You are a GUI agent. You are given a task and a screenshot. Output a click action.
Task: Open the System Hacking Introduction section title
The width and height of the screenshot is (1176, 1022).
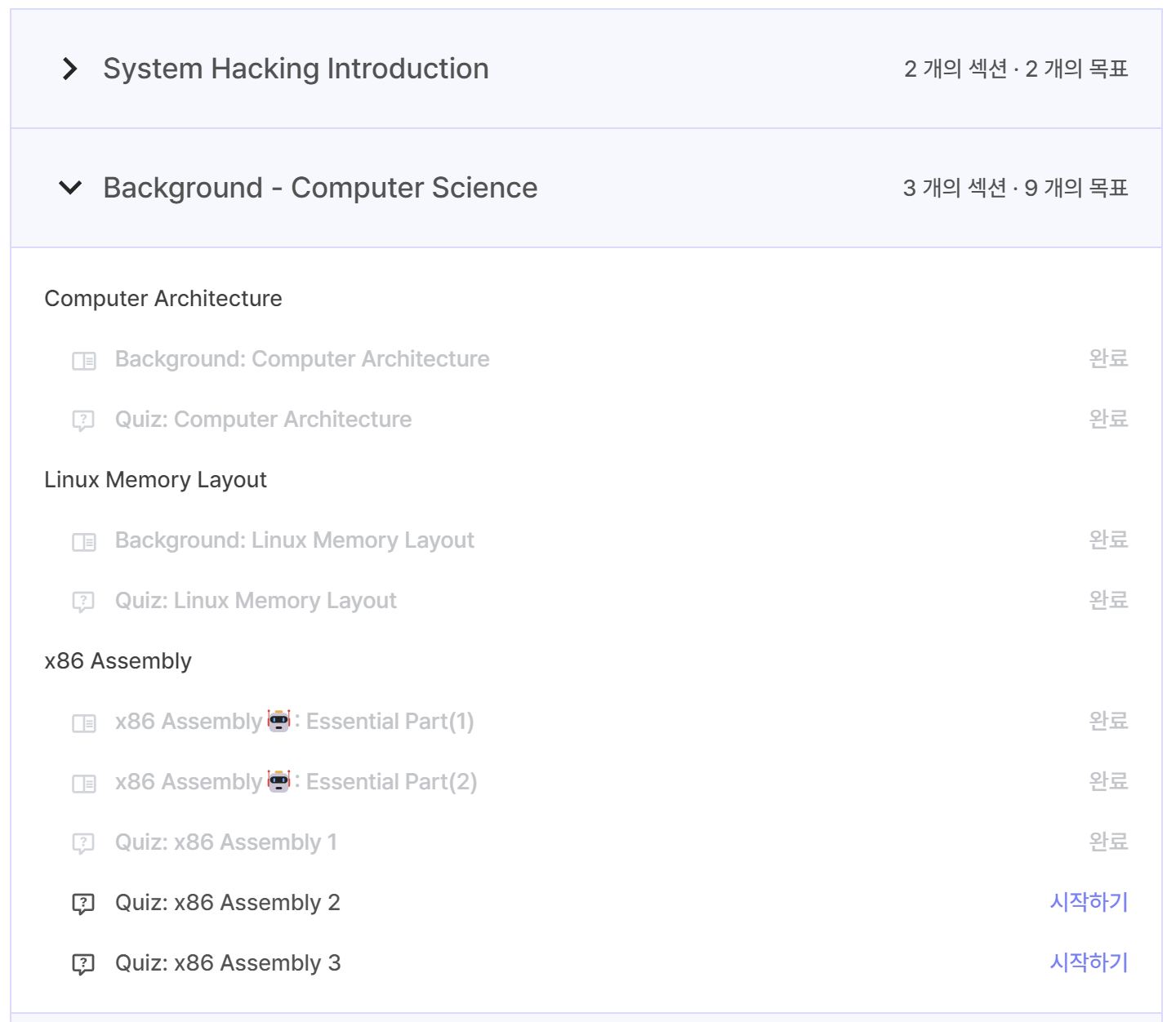tap(296, 69)
